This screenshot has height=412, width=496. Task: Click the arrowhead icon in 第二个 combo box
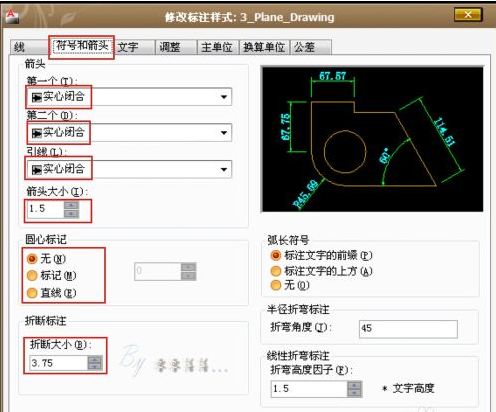pos(36,133)
